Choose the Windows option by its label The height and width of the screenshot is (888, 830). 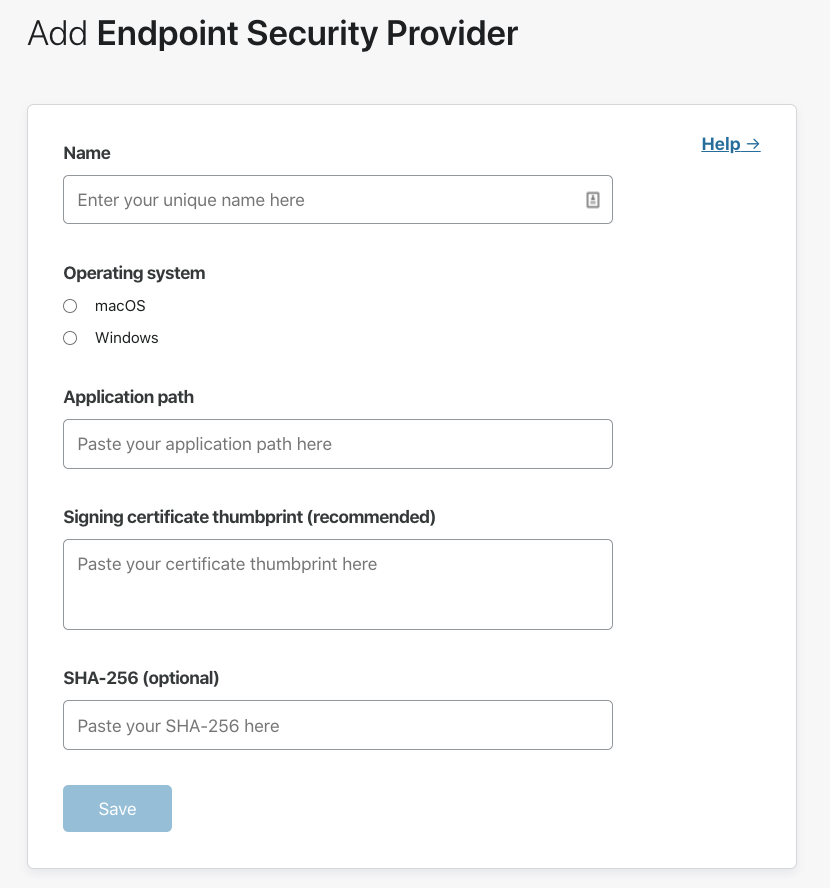click(127, 338)
